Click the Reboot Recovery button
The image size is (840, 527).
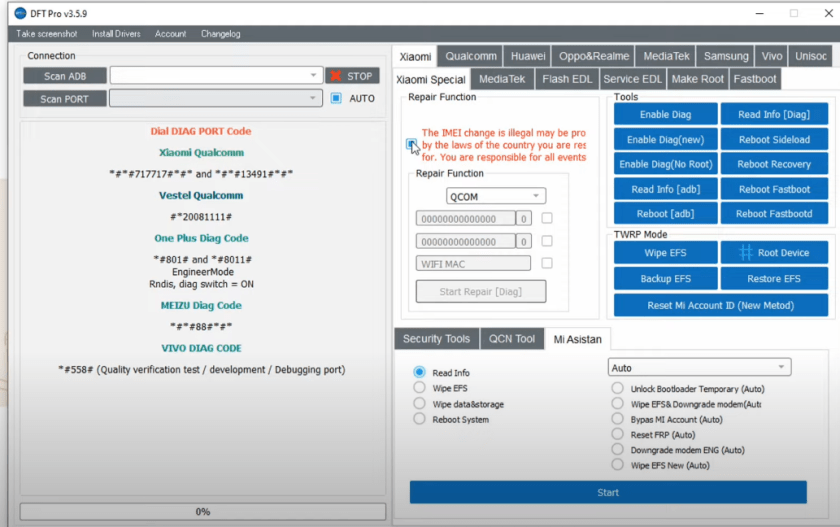pos(774,164)
